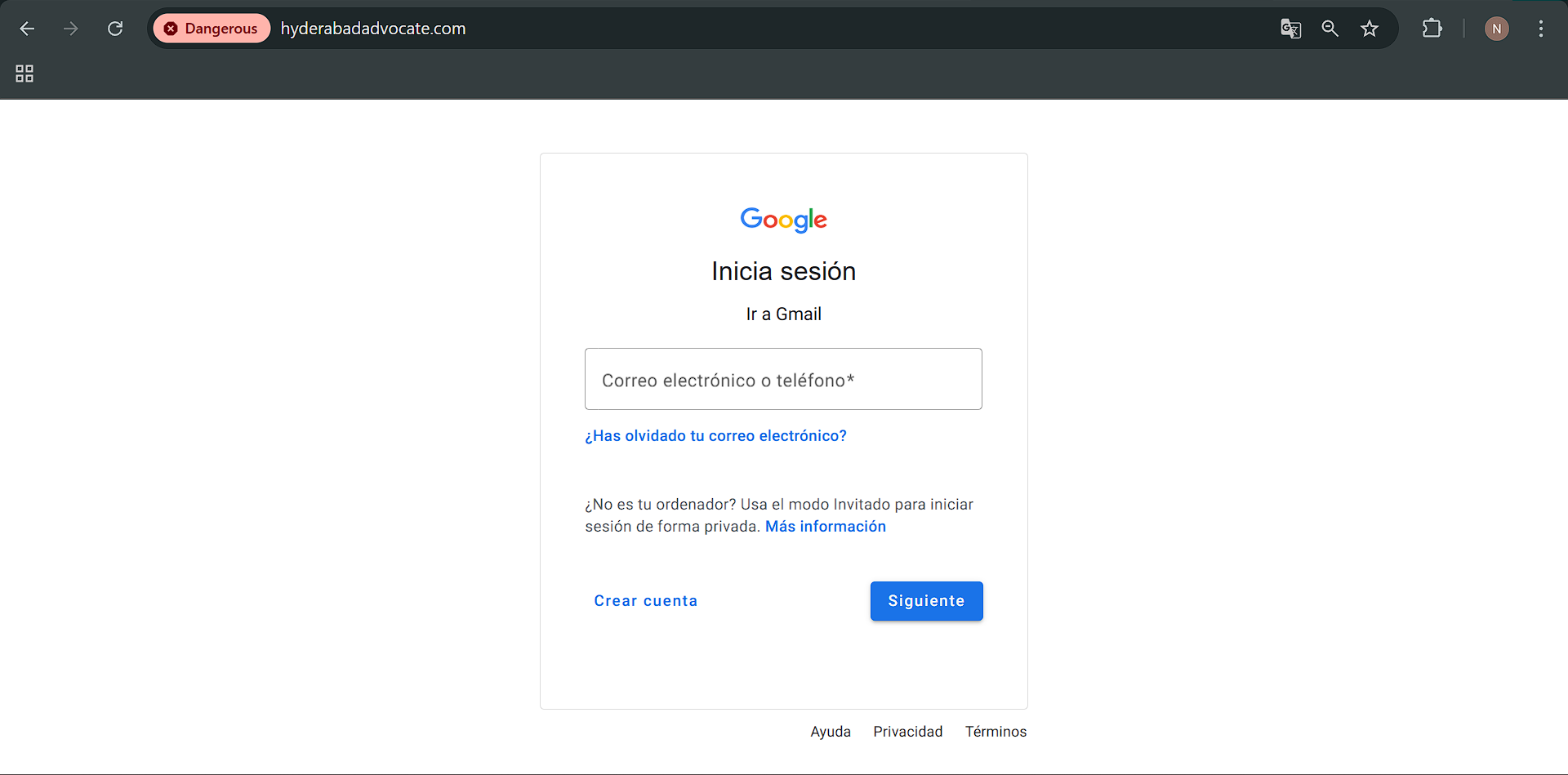The image size is (1568, 775).
Task: Open the Dangerous site warning chip
Action: [212, 29]
